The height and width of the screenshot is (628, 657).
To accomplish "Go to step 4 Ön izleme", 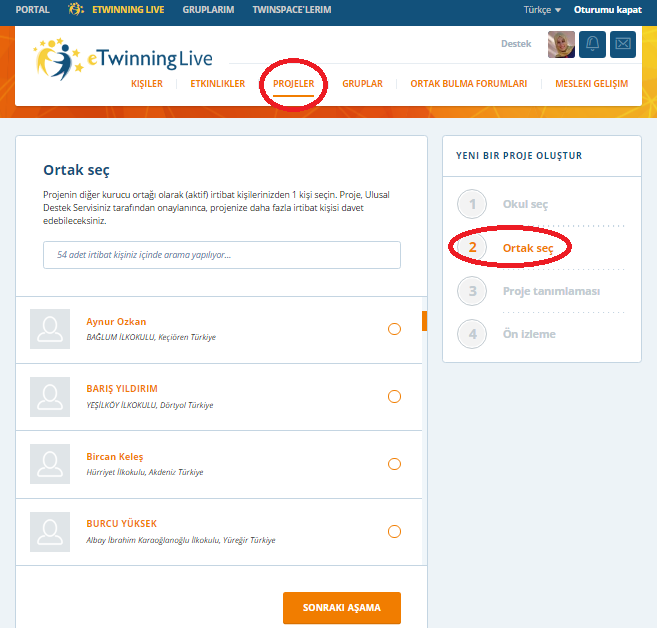I will (506, 334).
